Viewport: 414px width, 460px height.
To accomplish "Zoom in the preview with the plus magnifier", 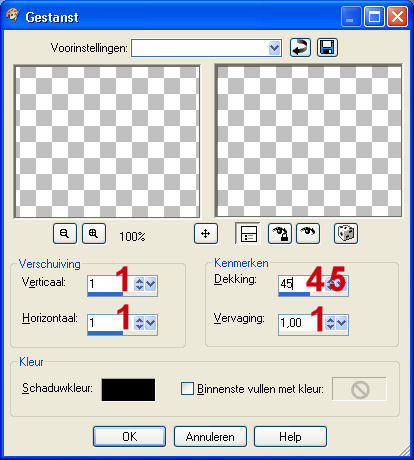I will pyautogui.click(x=94, y=233).
